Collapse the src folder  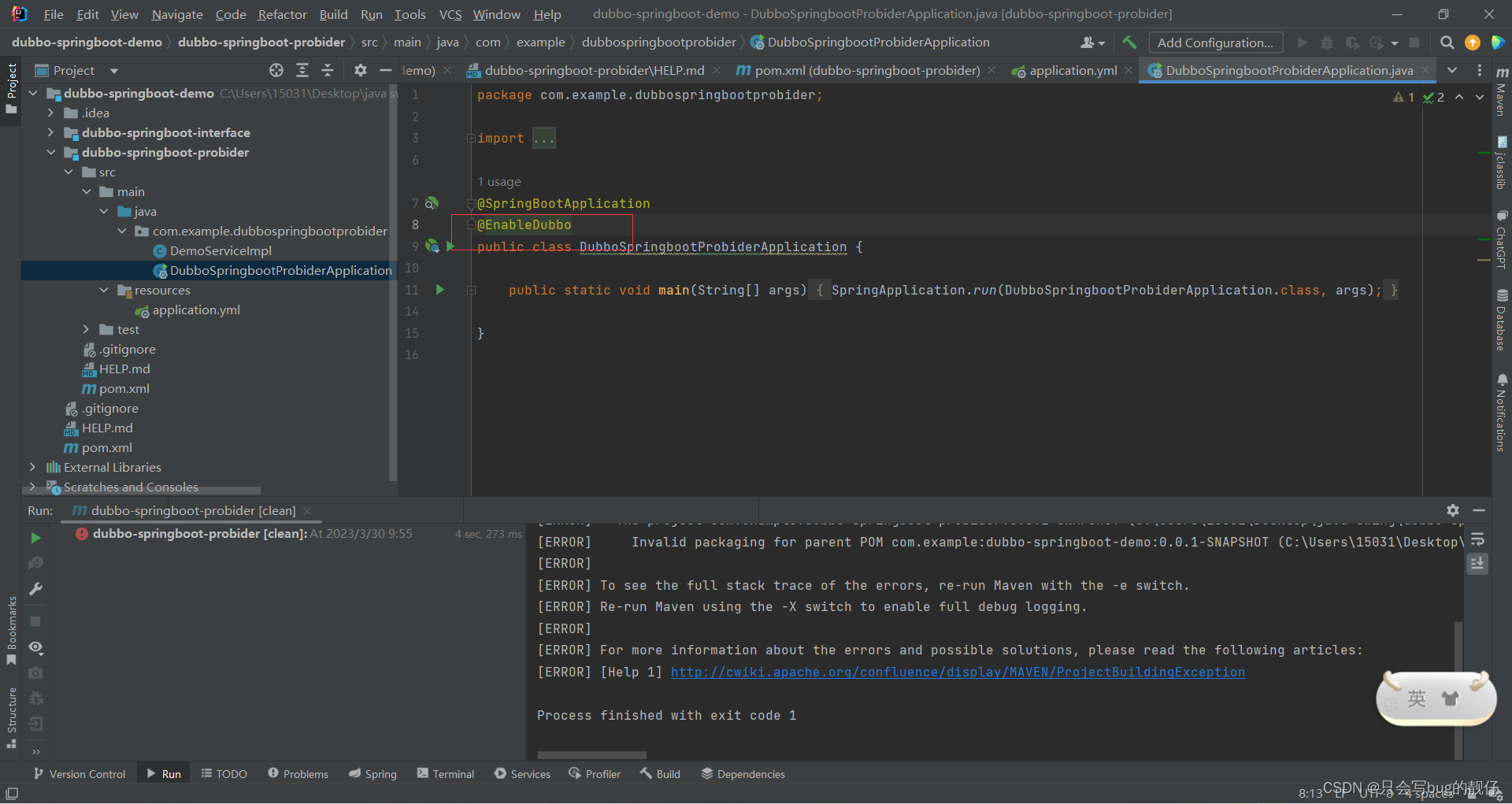69,172
